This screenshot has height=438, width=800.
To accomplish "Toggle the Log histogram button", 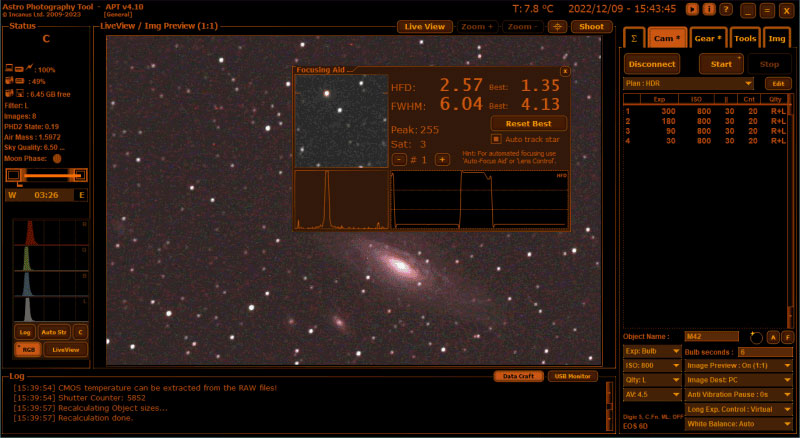I will pyautogui.click(x=24, y=332).
